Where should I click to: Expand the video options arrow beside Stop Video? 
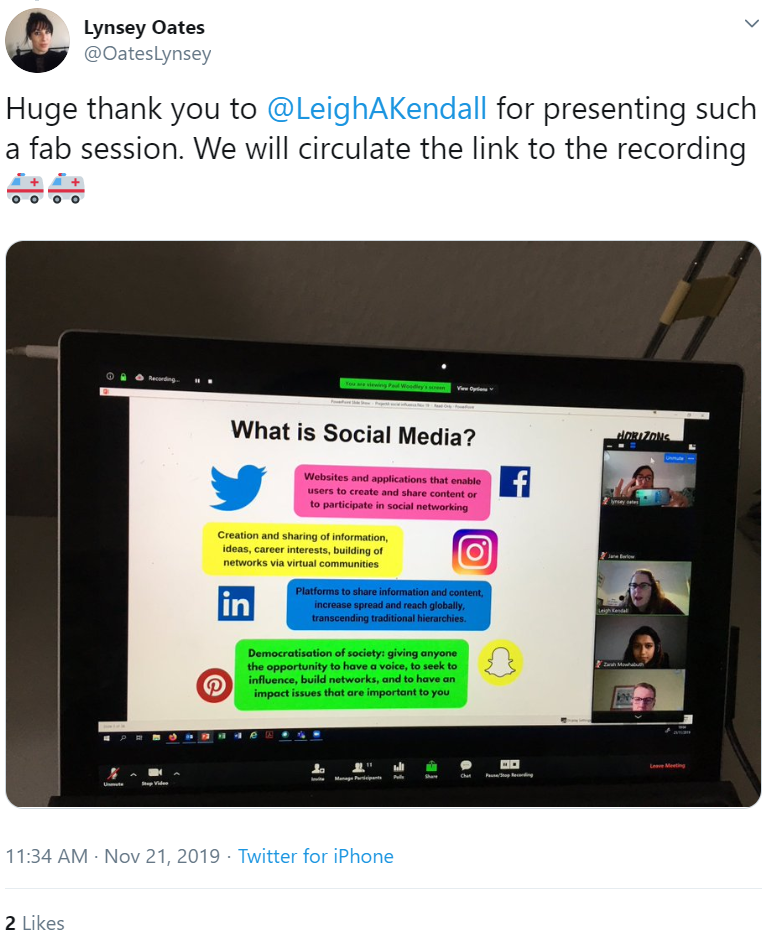(177, 773)
